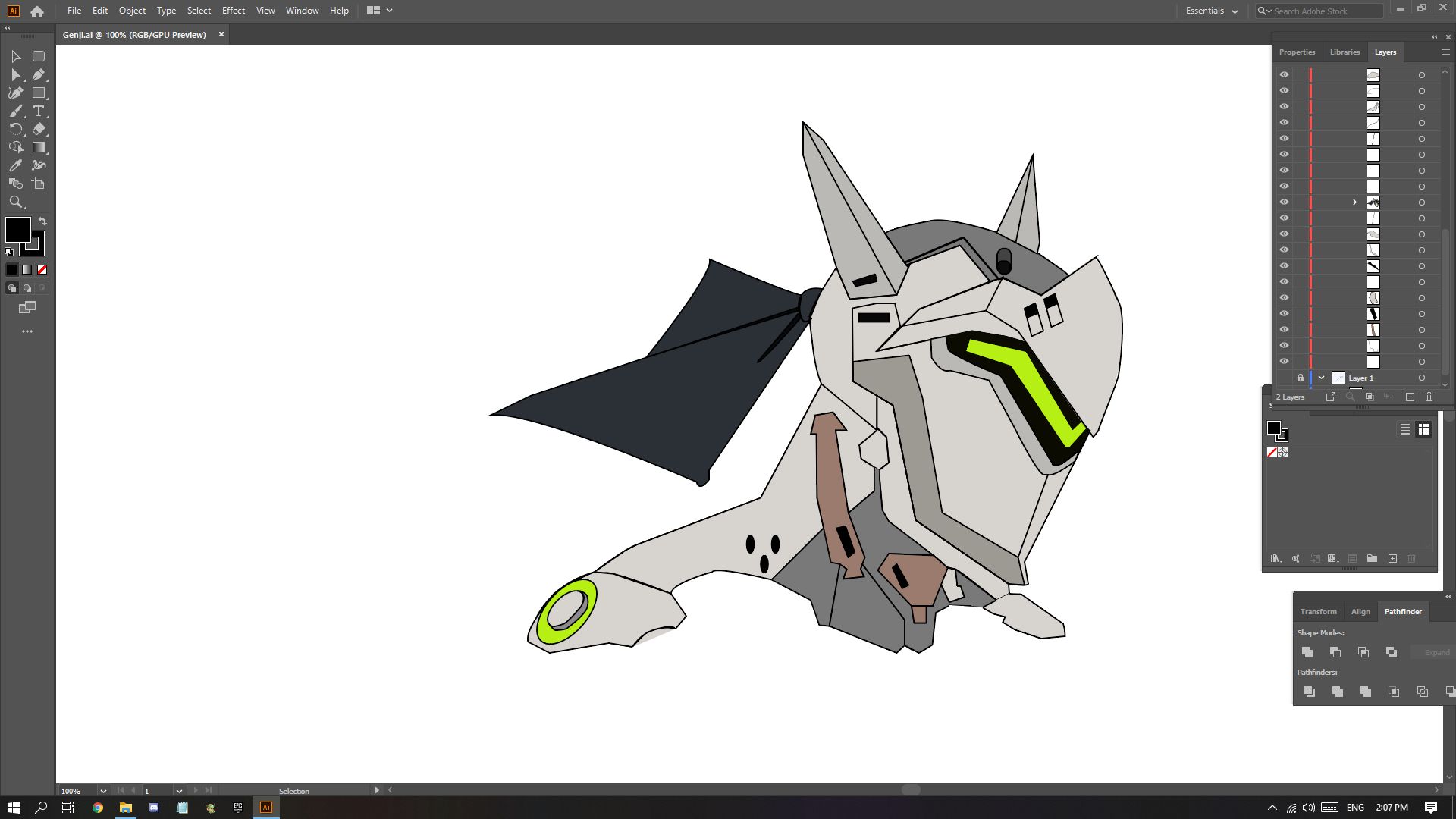Select the Pen tool

[x=39, y=74]
